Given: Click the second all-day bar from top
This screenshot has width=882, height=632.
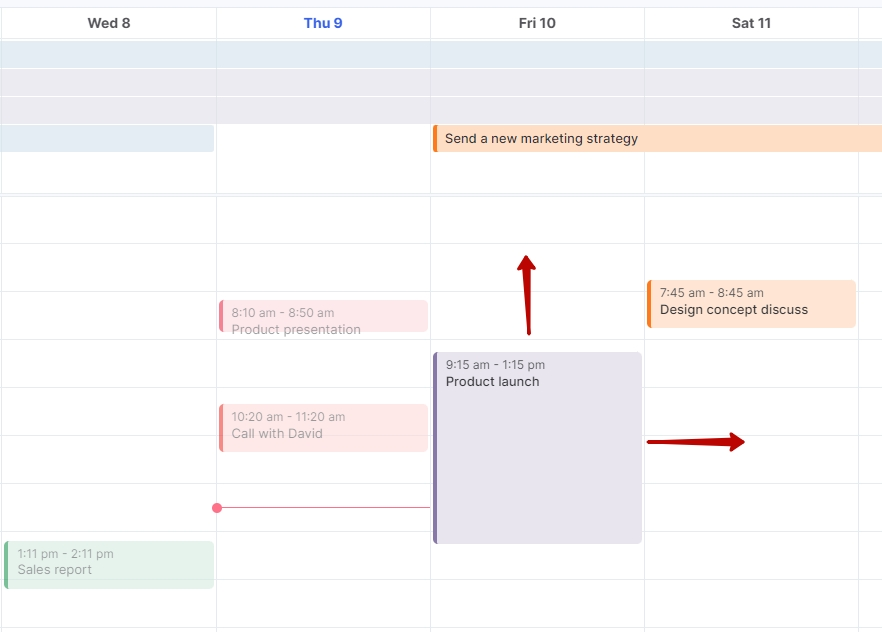Looking at the screenshot, I should pyautogui.click(x=440, y=82).
